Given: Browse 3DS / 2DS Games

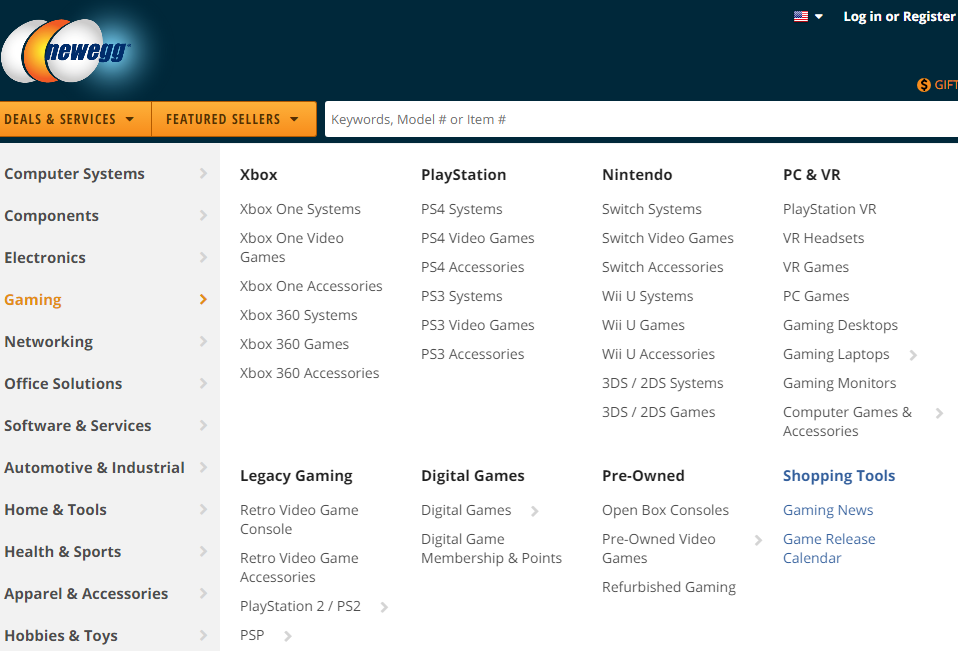Looking at the screenshot, I should tap(659, 412).
